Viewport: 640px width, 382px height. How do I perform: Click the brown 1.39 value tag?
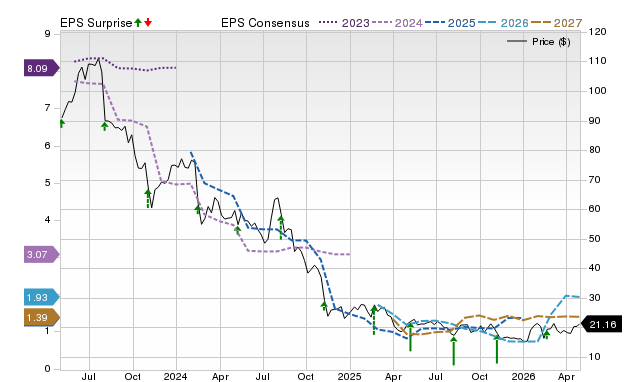click(42, 318)
